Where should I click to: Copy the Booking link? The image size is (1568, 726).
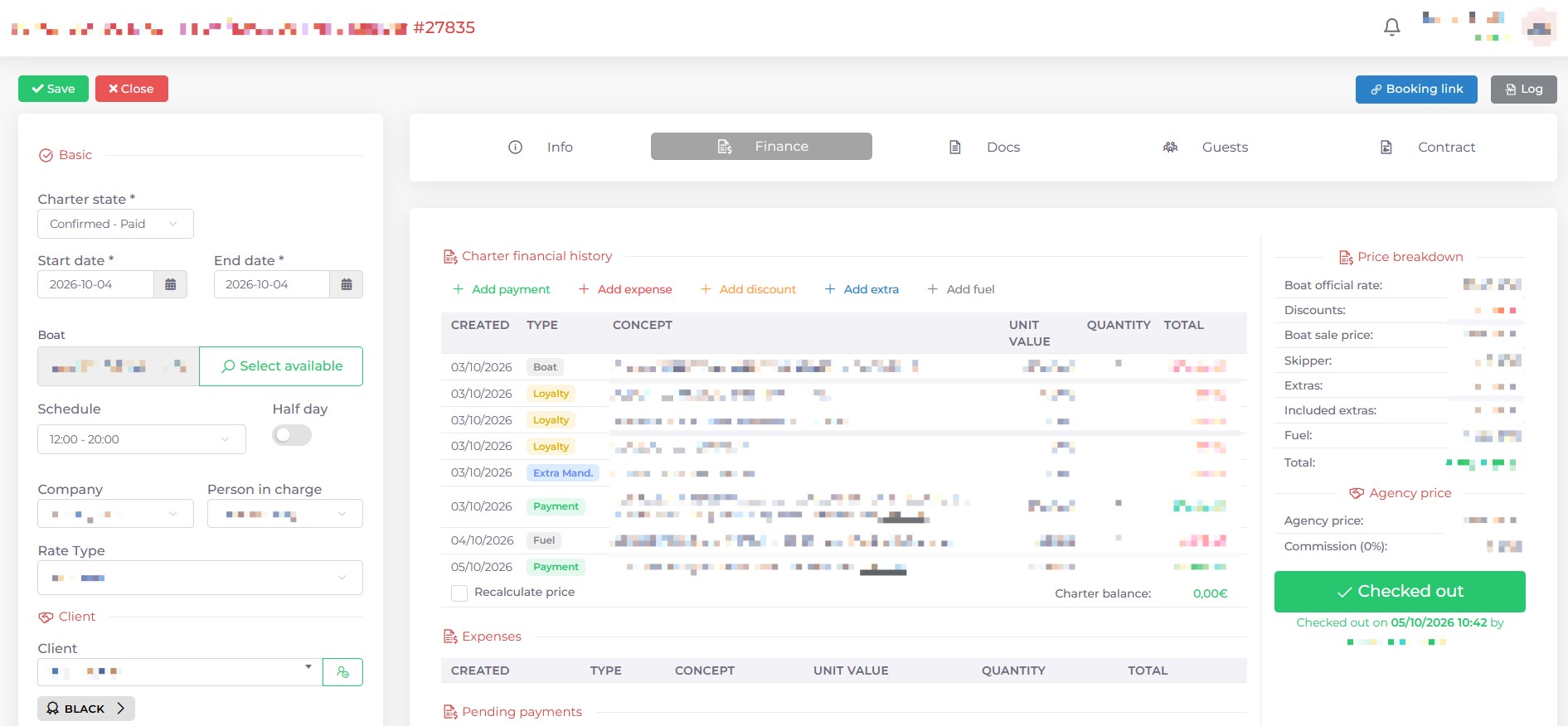pos(1416,90)
